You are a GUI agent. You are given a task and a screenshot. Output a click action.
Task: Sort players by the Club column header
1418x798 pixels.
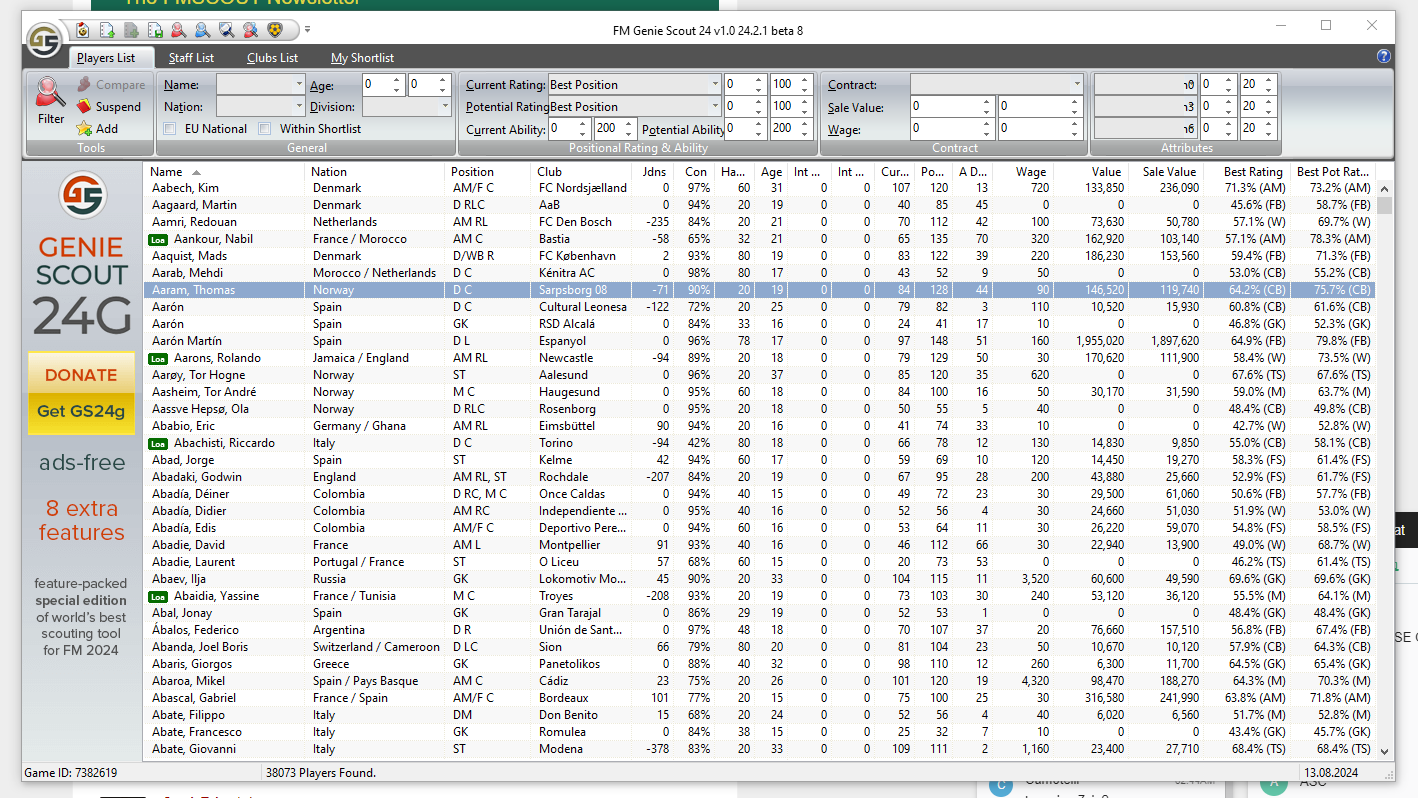[581, 172]
